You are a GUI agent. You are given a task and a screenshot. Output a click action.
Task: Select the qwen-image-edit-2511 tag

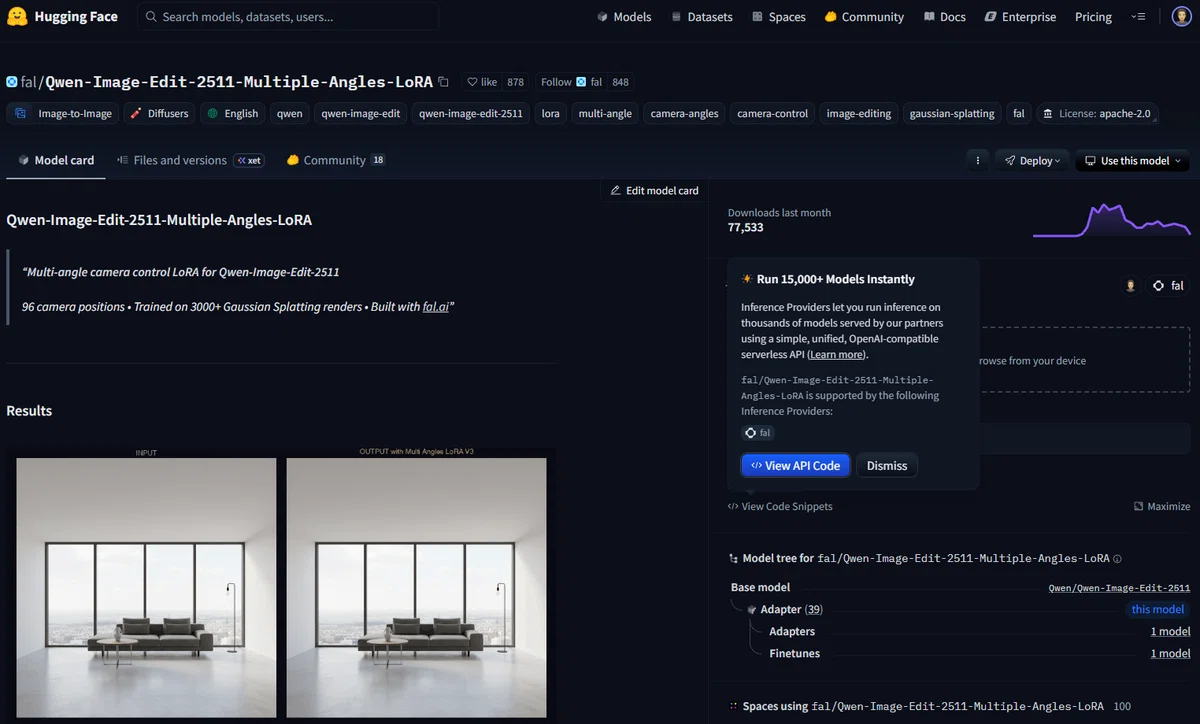[x=471, y=113]
